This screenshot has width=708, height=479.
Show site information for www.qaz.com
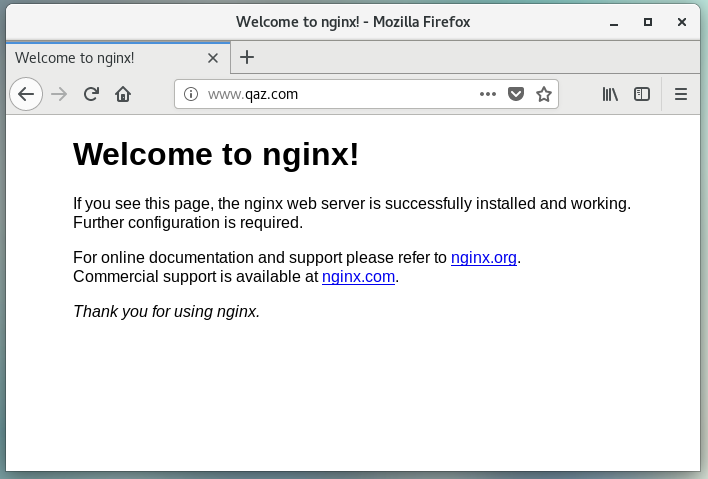coord(191,94)
